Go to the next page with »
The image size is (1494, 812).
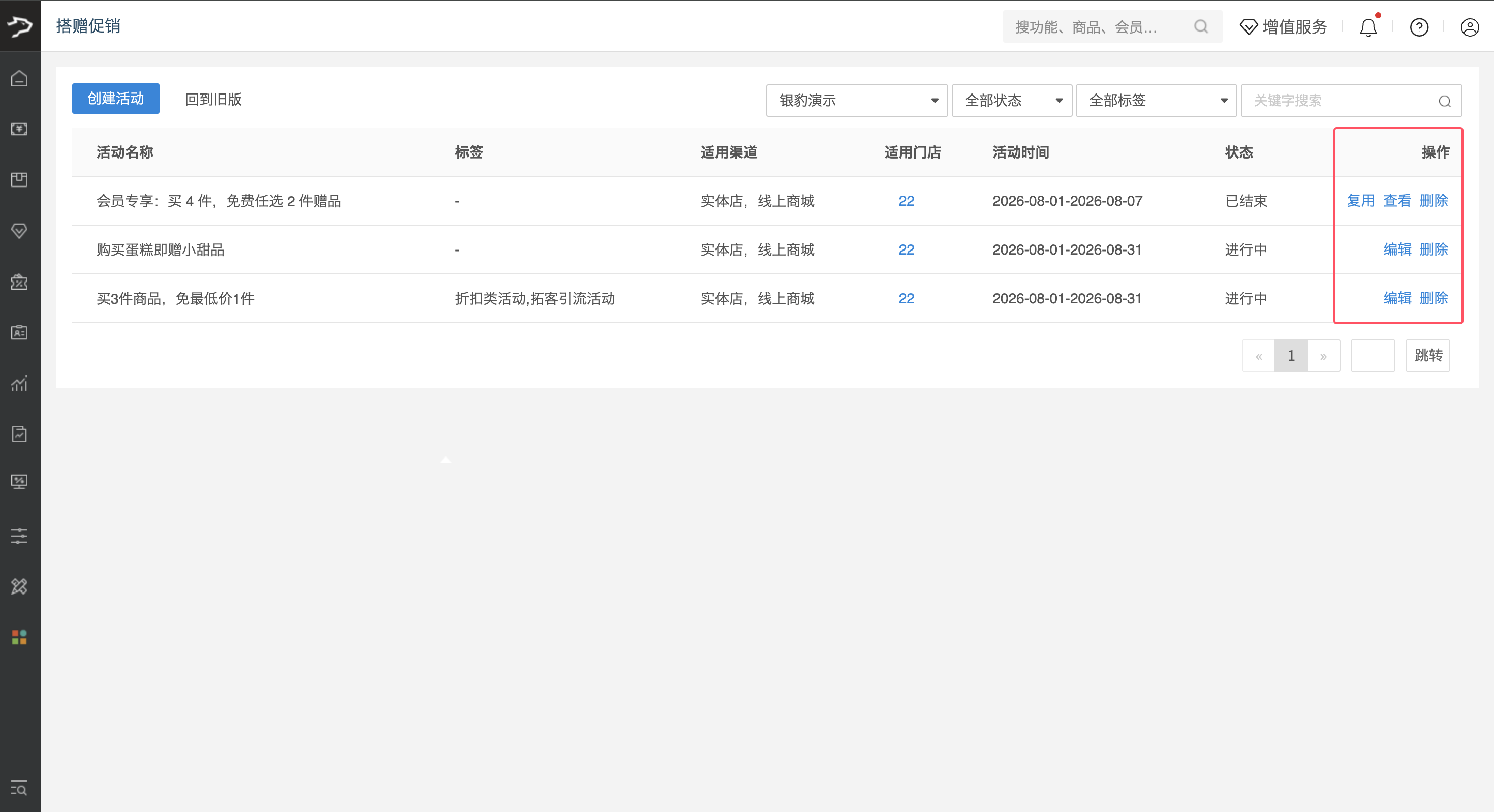coord(1323,356)
